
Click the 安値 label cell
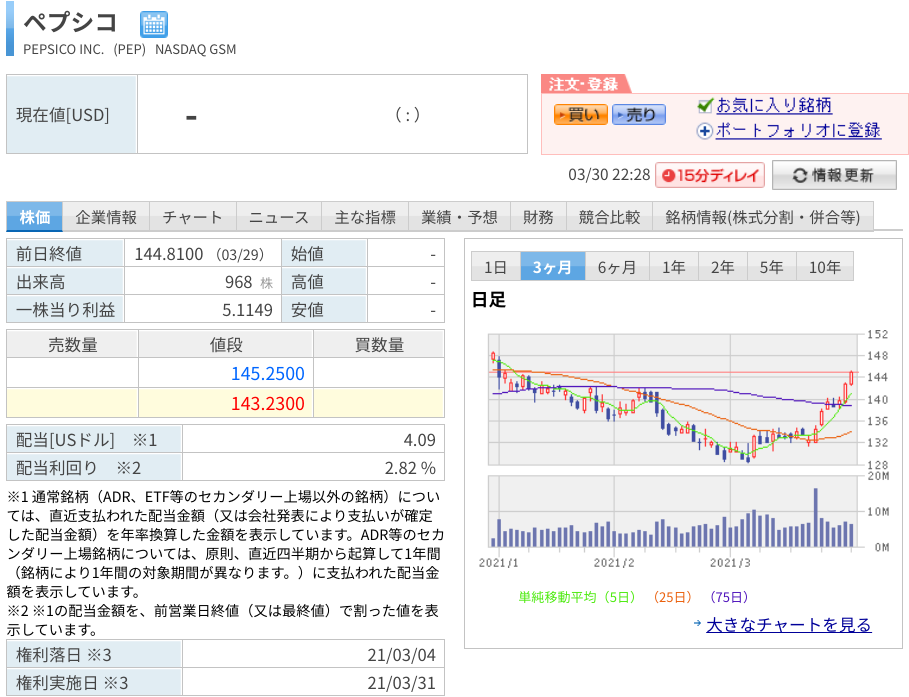tap(324, 310)
